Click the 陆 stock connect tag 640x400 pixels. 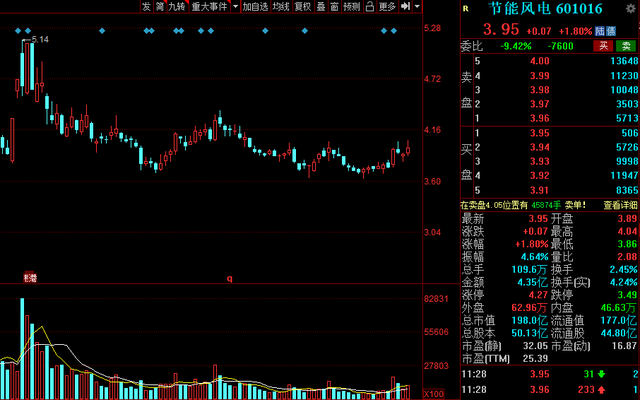pyautogui.click(x=600, y=31)
